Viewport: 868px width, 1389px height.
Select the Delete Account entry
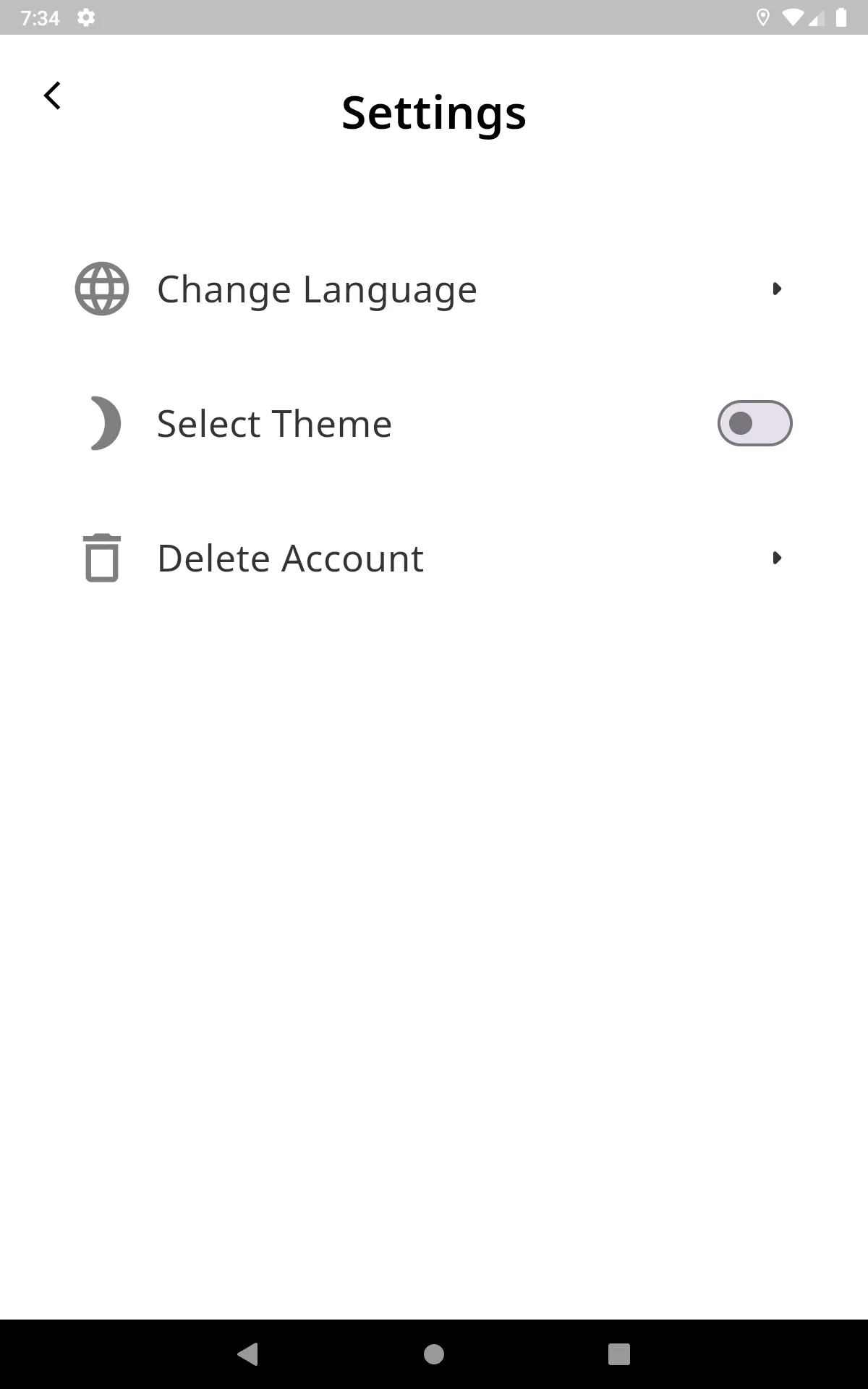coord(290,558)
